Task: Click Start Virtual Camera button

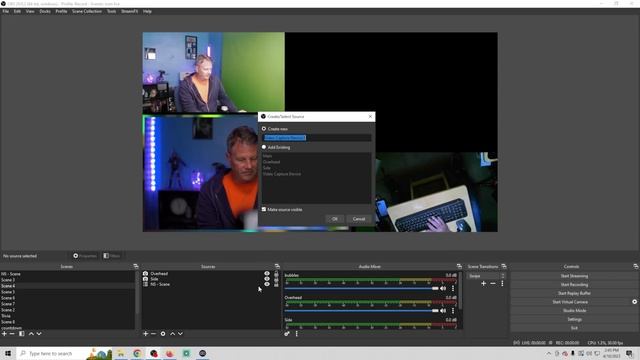Action: [570, 302]
